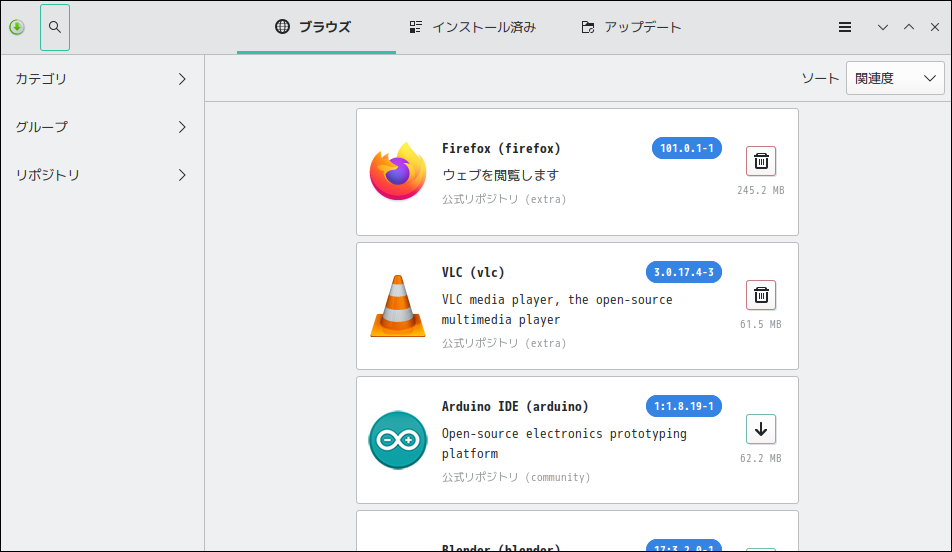Click the window minimize chevron

pos(883,27)
